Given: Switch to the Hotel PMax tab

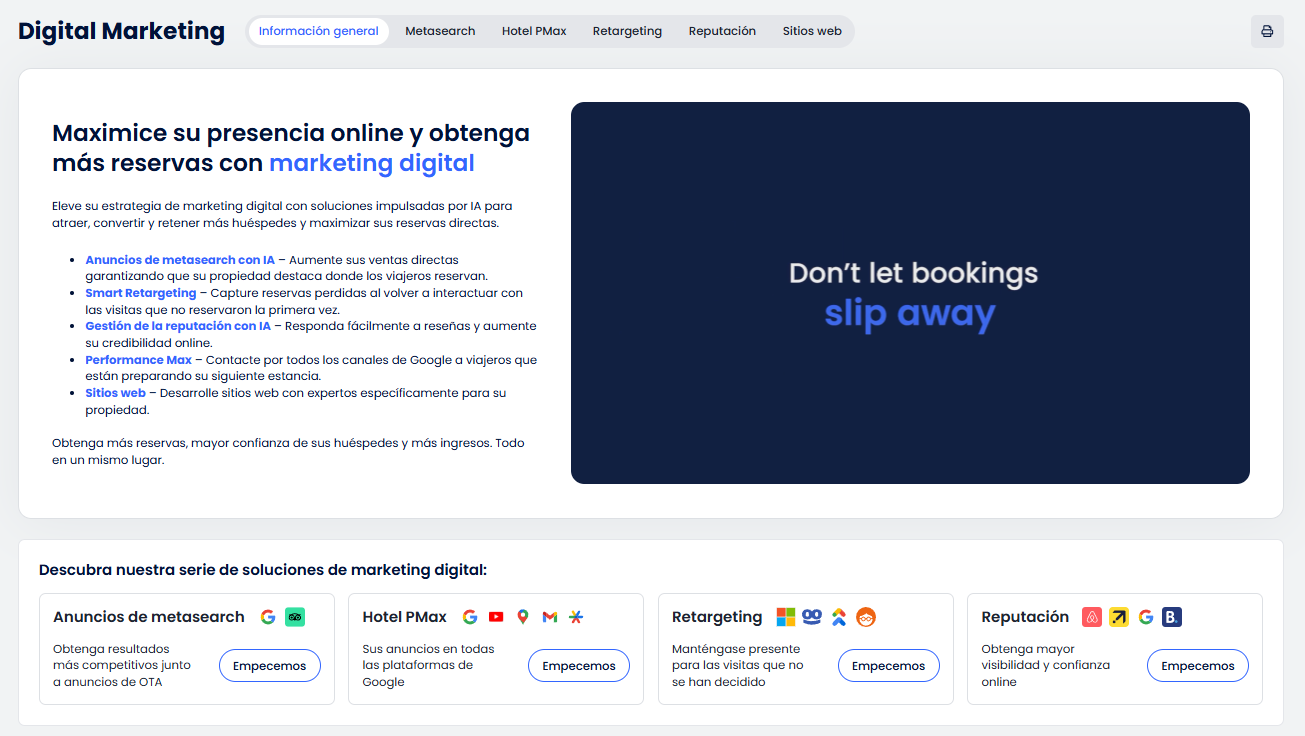Looking at the screenshot, I should pyautogui.click(x=534, y=31).
